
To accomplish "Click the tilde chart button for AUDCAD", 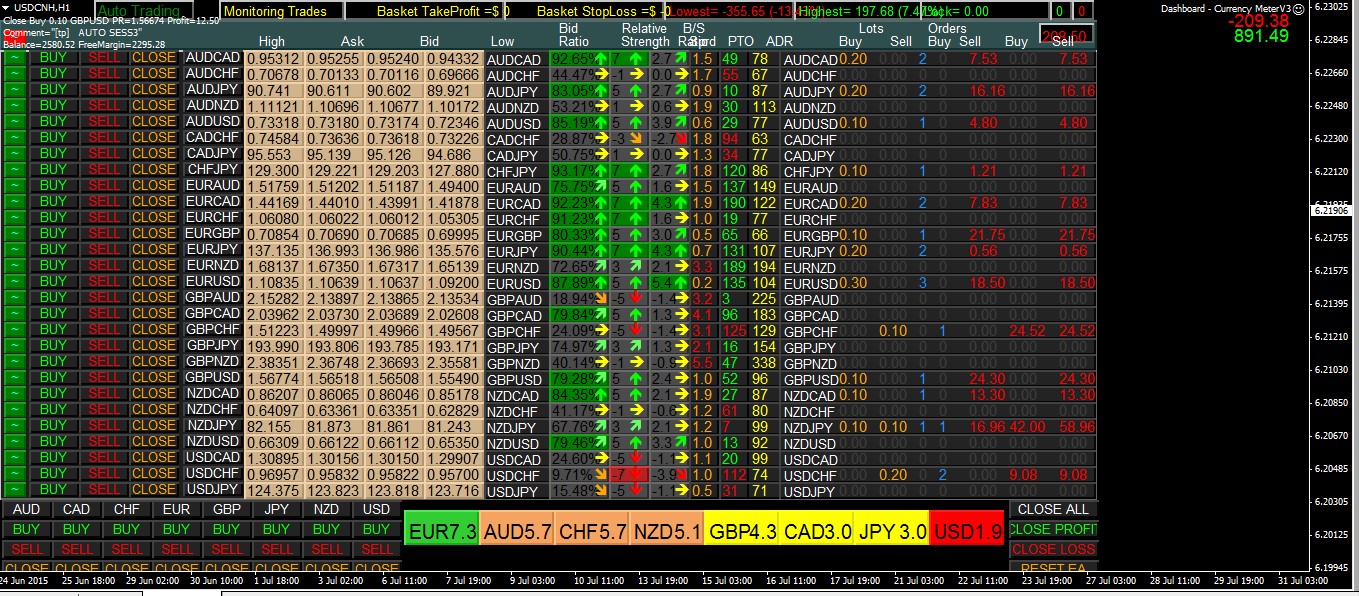I will tap(16, 58).
